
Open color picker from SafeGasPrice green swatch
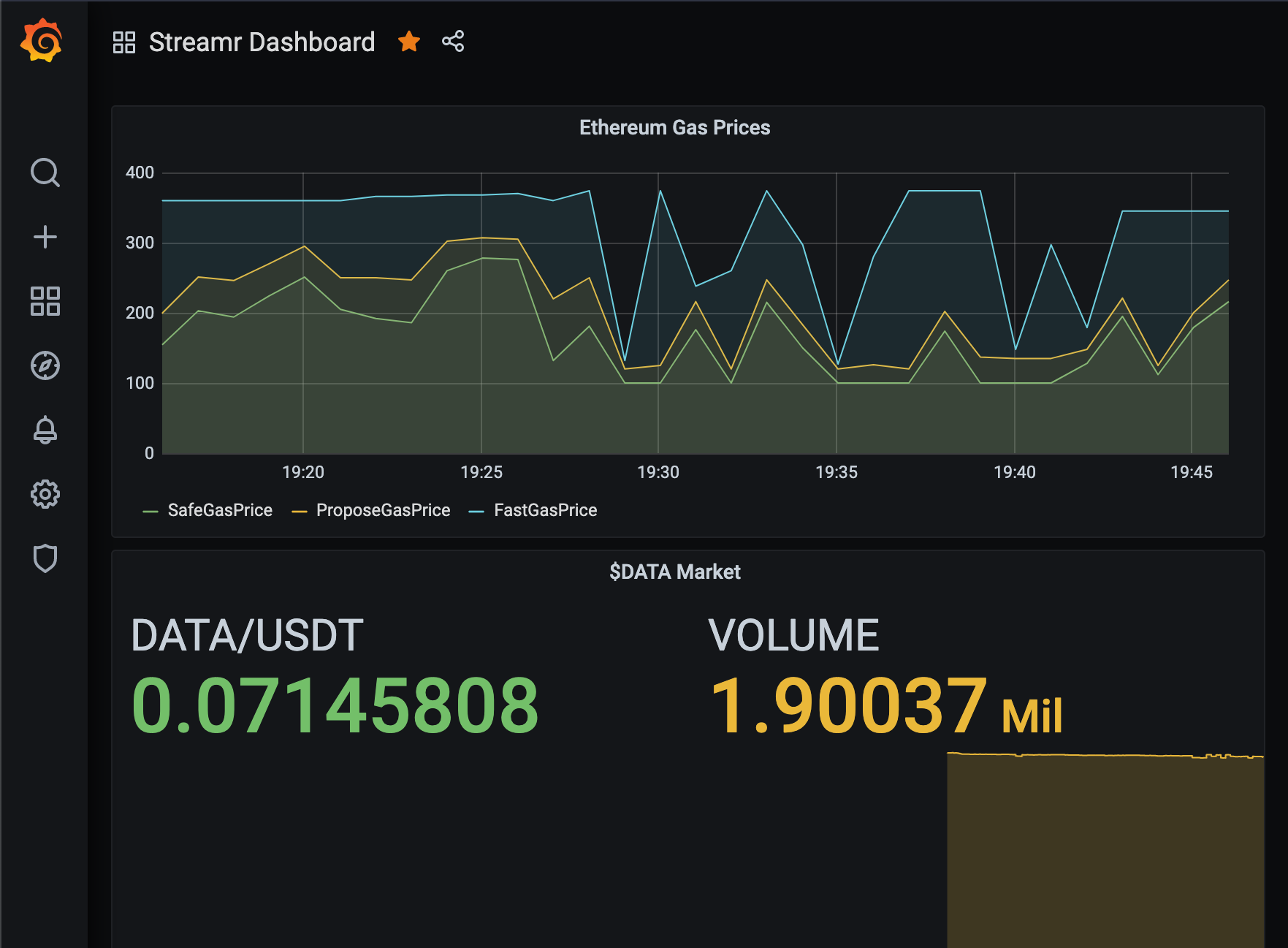(x=150, y=511)
